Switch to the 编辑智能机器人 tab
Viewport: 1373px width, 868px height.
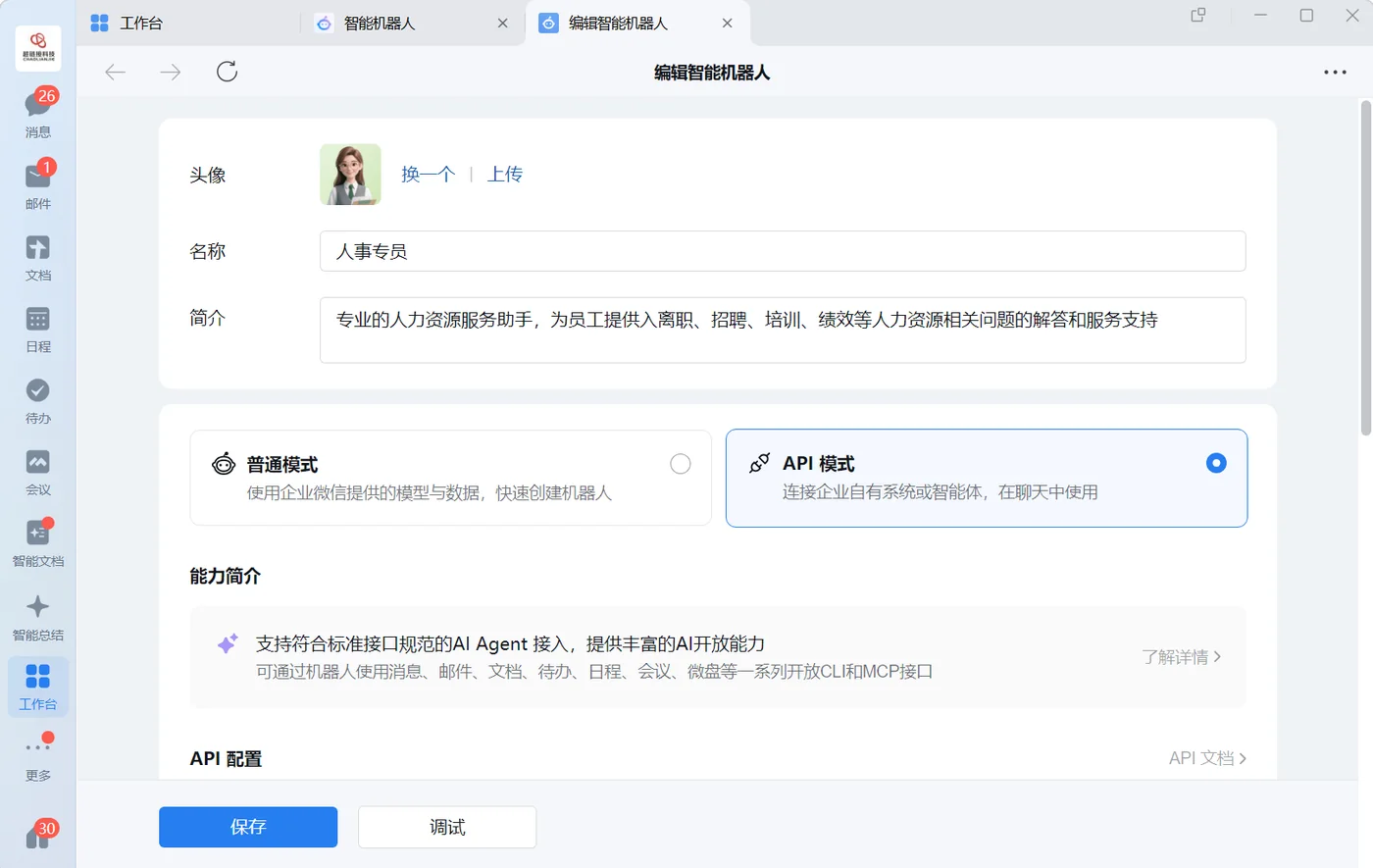coord(619,24)
